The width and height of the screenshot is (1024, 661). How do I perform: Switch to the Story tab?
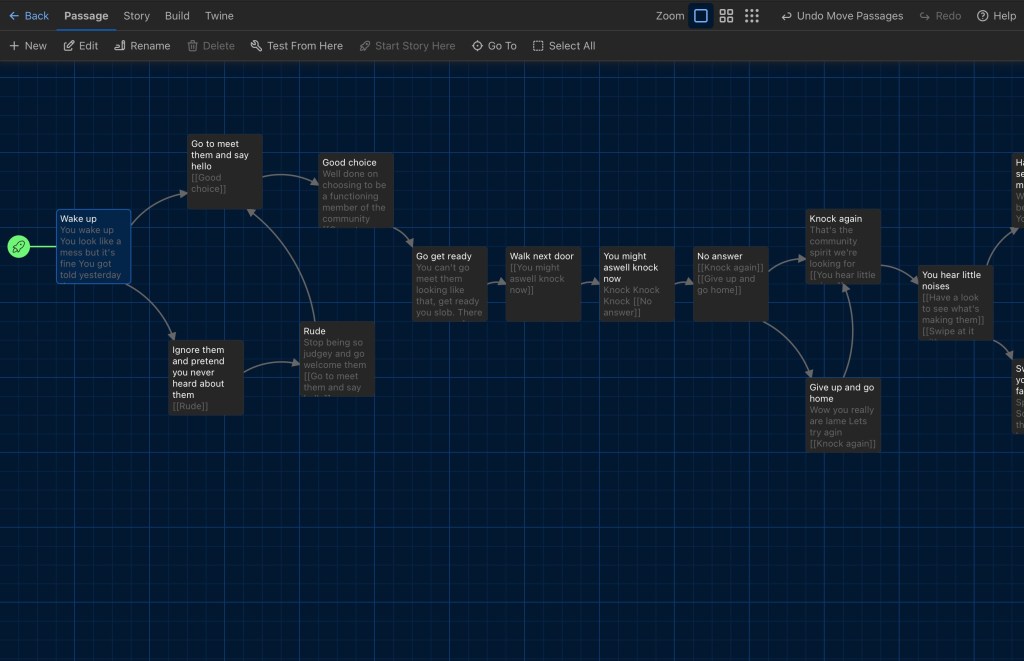point(136,16)
